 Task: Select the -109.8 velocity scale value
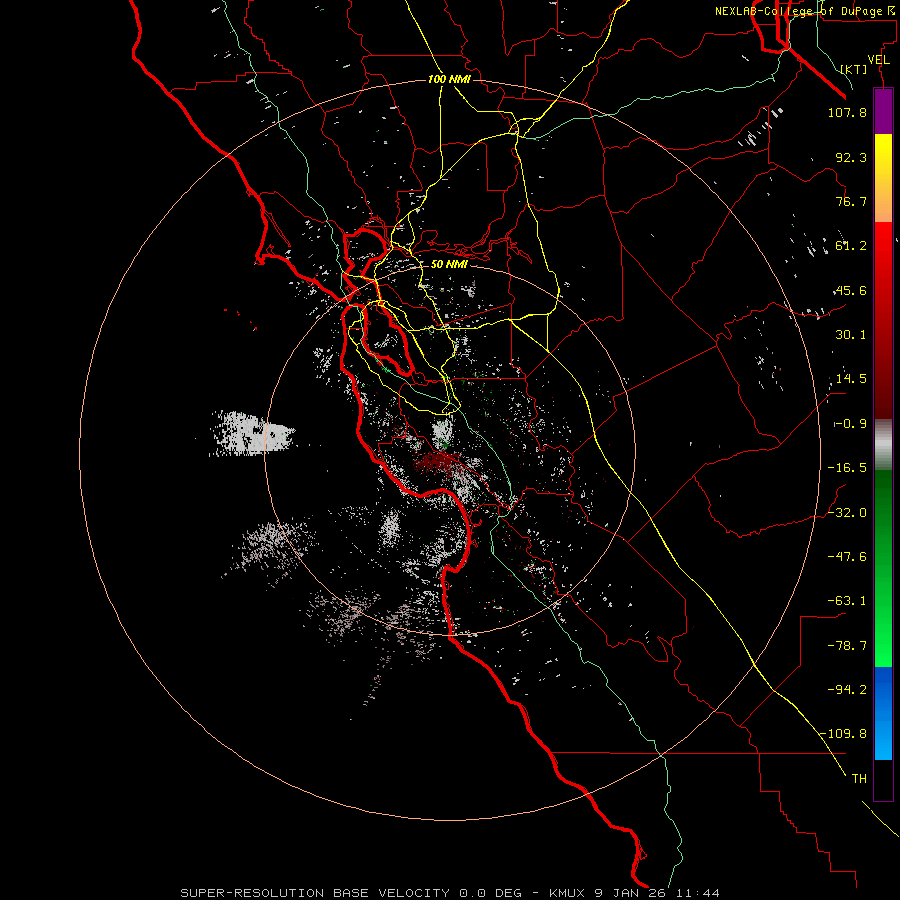click(x=843, y=734)
